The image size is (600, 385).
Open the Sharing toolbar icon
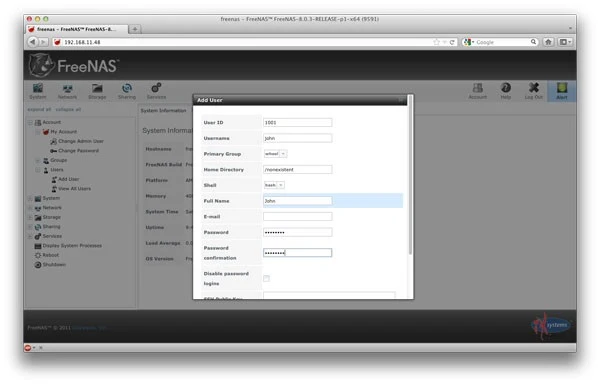127,91
